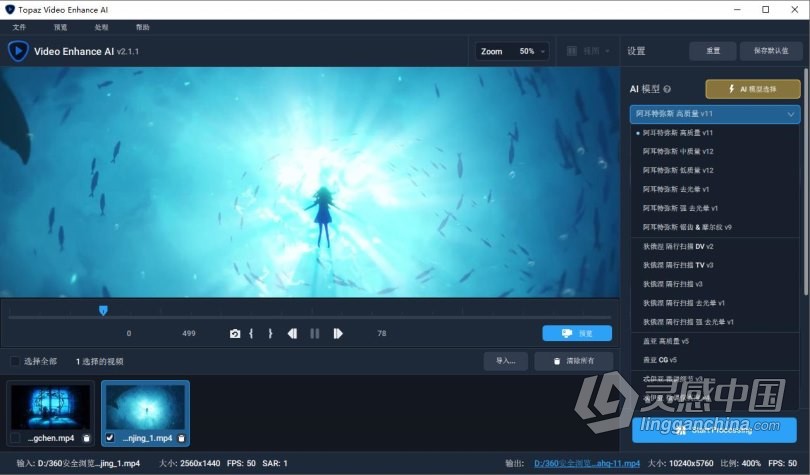
Task: Select the 阿耳特弥斯 高质量 v11 list option
Action: pyautogui.click(x=715, y=133)
